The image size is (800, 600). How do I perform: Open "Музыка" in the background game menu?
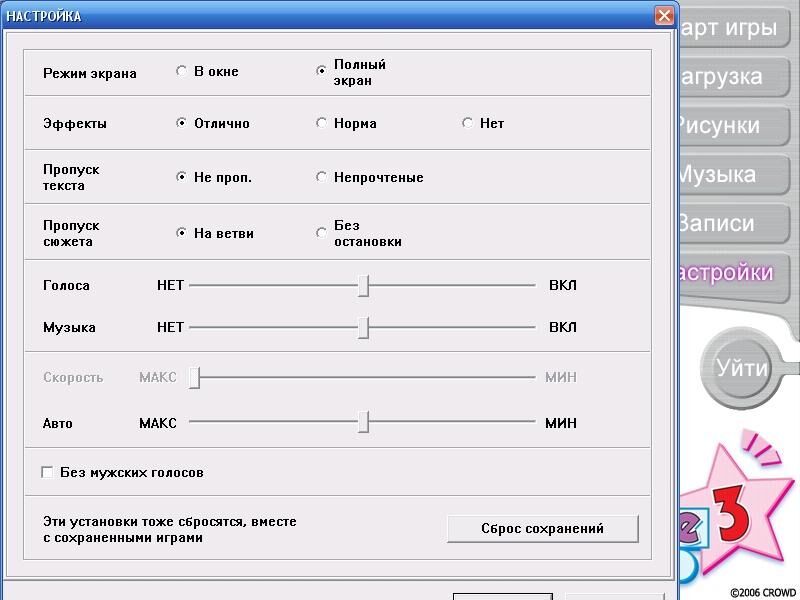tap(734, 175)
